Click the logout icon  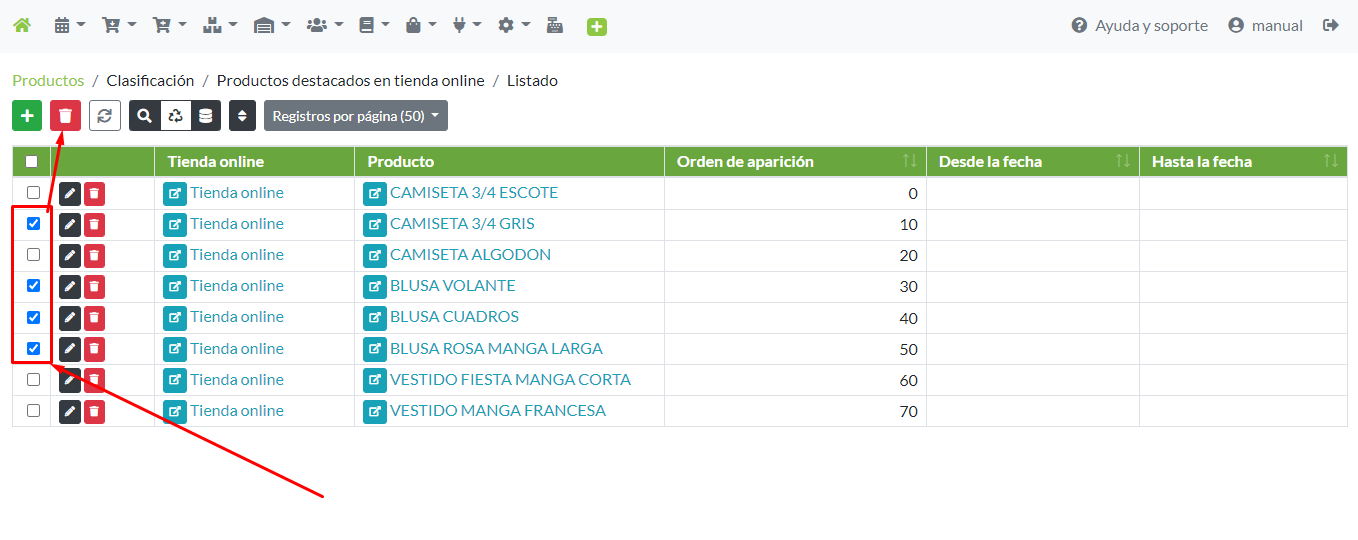(x=1330, y=25)
